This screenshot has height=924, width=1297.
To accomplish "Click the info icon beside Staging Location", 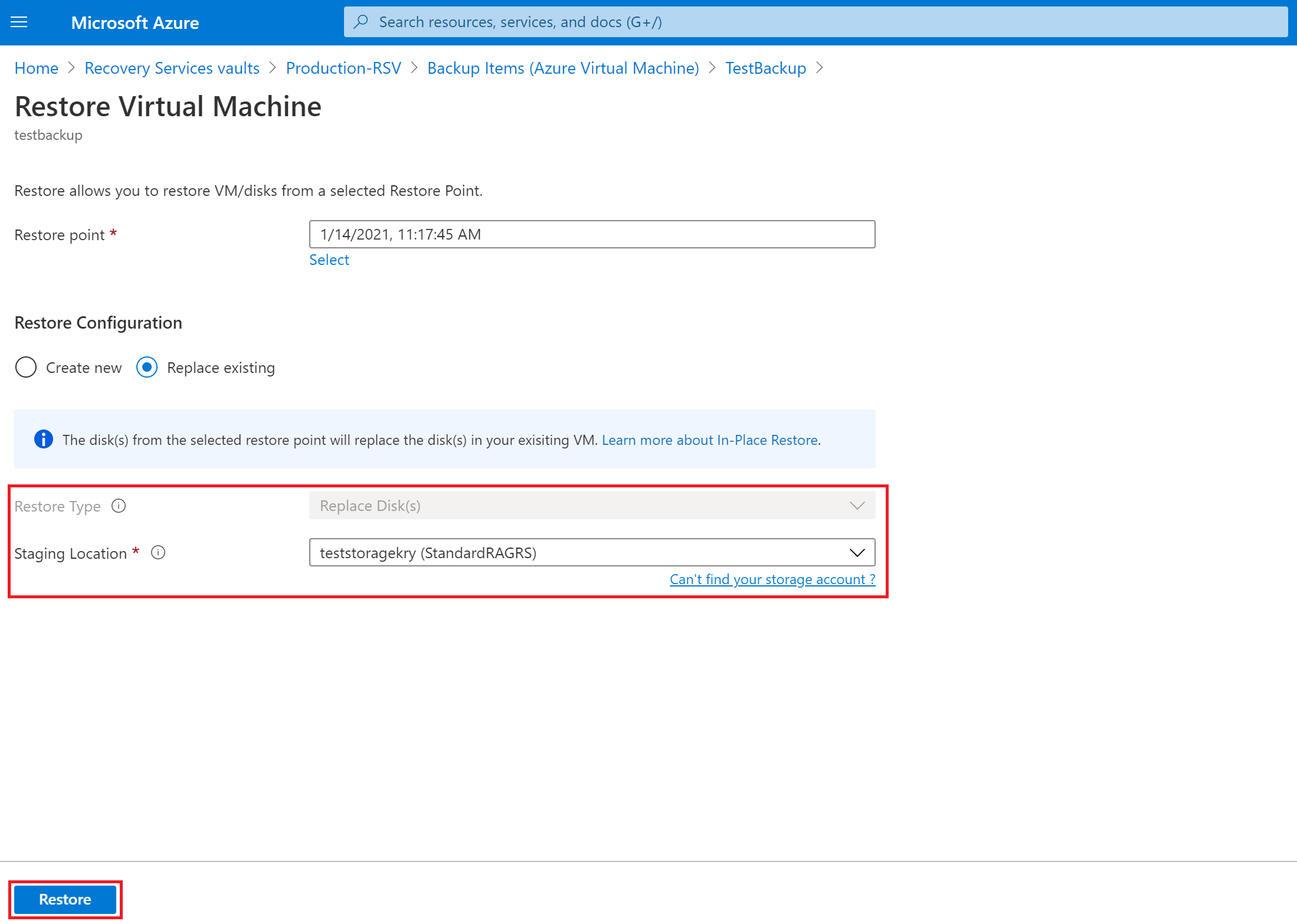I will (x=158, y=552).
